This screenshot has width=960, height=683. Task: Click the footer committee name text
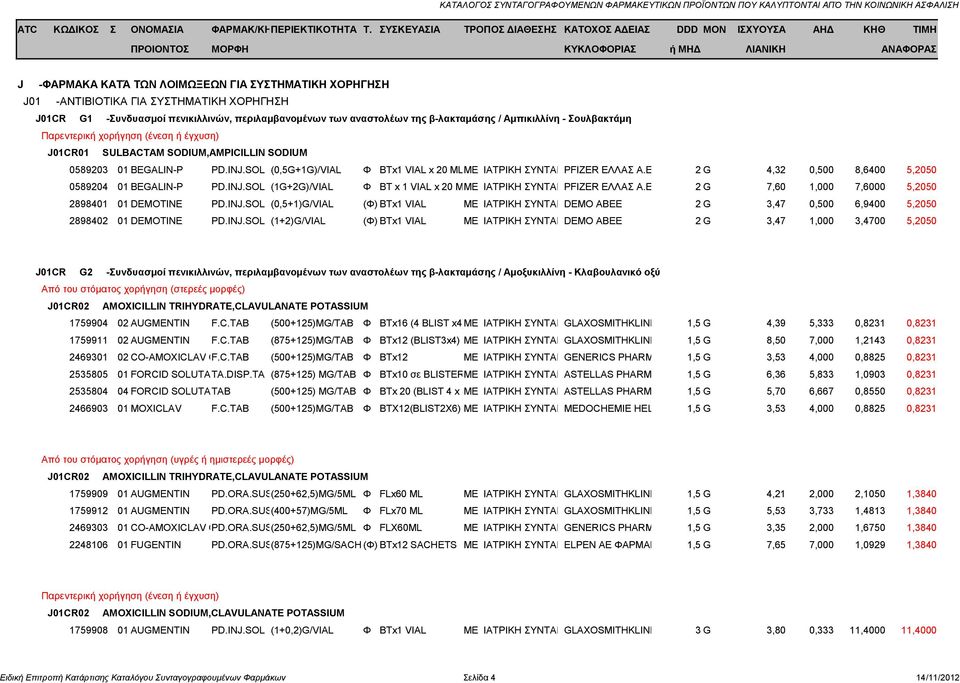pyautogui.click(x=143, y=677)
